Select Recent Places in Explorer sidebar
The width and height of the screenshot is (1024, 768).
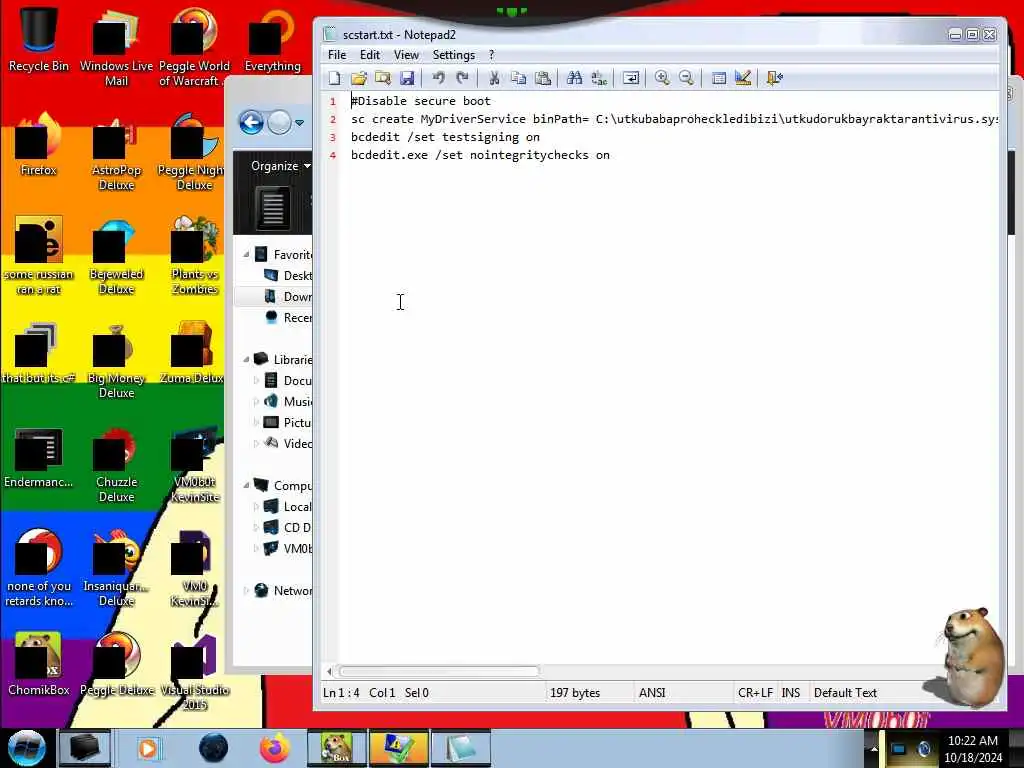(x=288, y=318)
